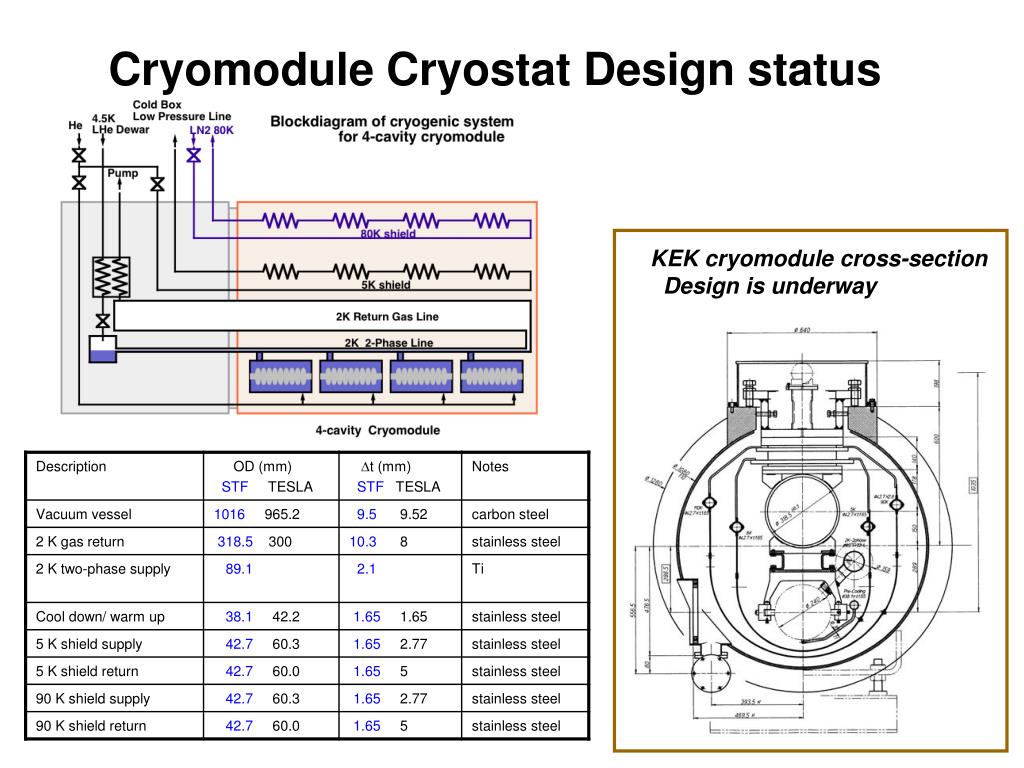This screenshot has width=1024, height=768.
Task: Click the 'Vacuum vessel' row label
Action: [84, 514]
